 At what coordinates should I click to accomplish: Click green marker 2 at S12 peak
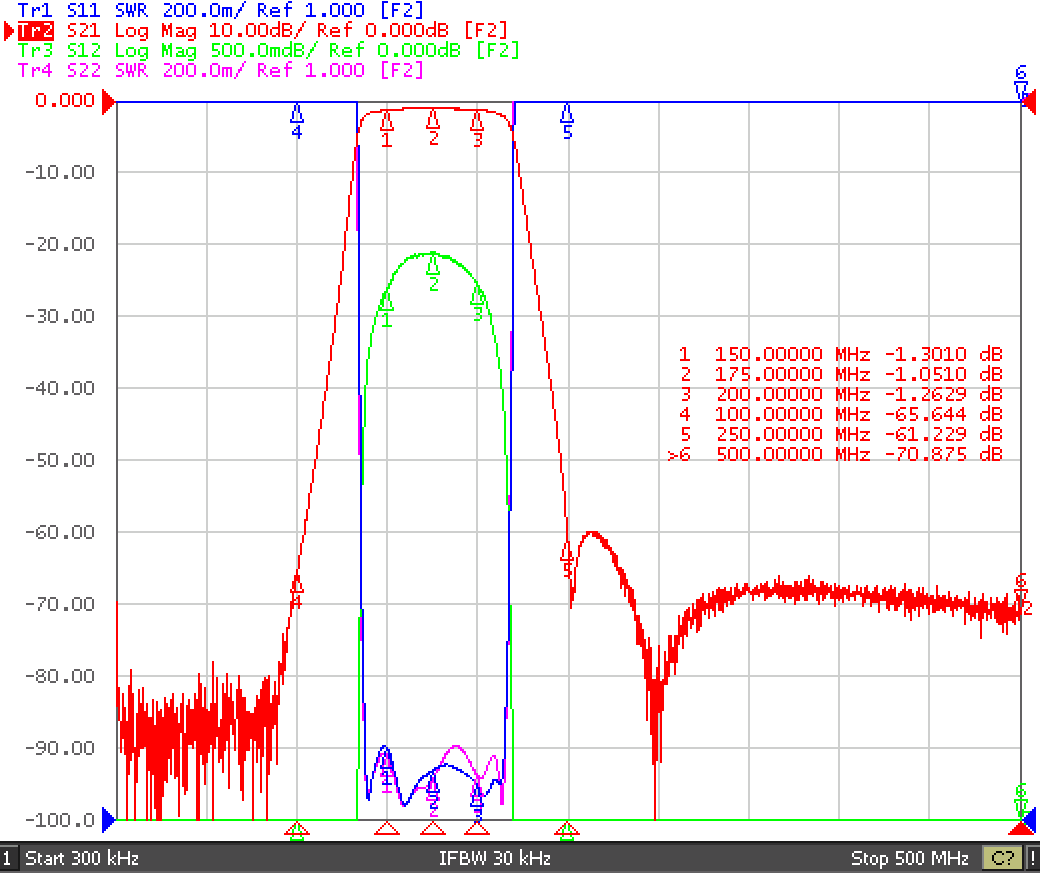[x=433, y=272]
